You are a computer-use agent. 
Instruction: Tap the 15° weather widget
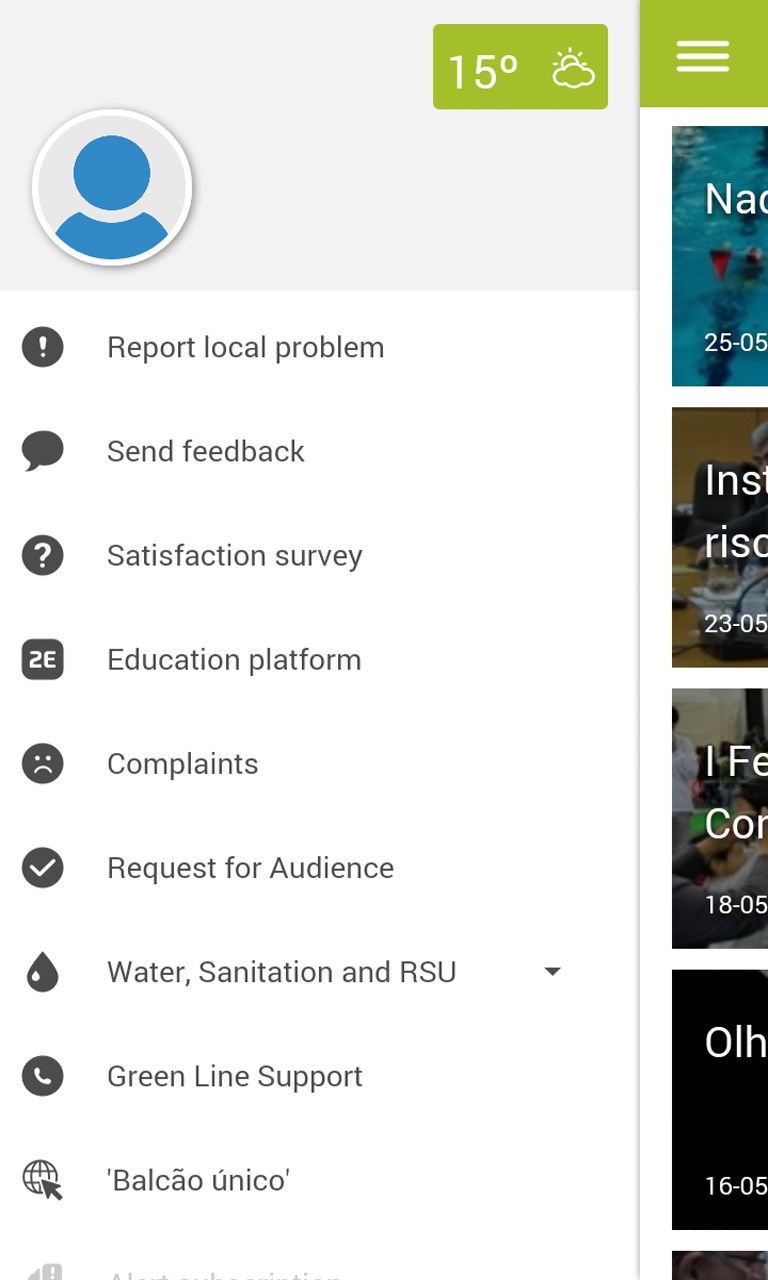[520, 68]
